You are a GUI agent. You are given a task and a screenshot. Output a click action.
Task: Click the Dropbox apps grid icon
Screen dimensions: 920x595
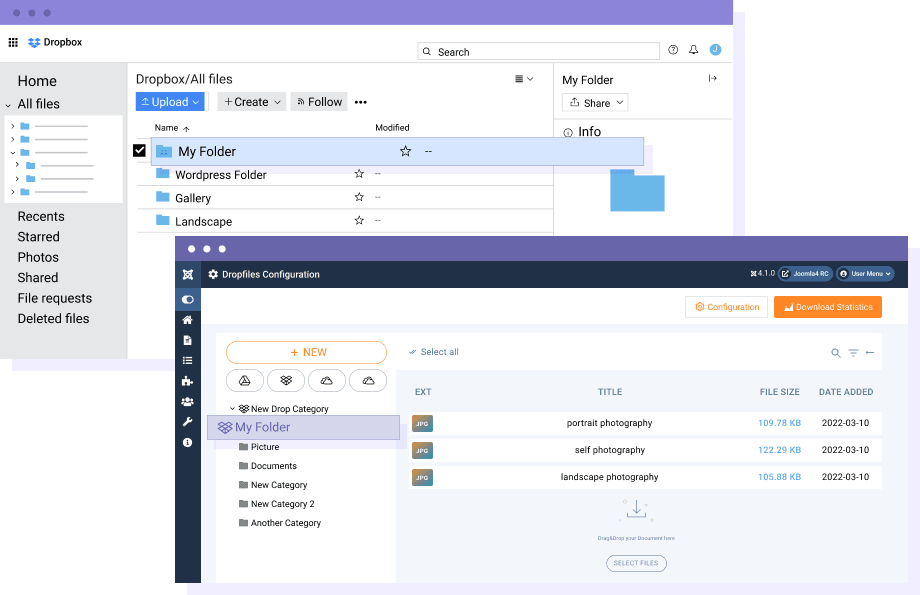(x=13, y=42)
